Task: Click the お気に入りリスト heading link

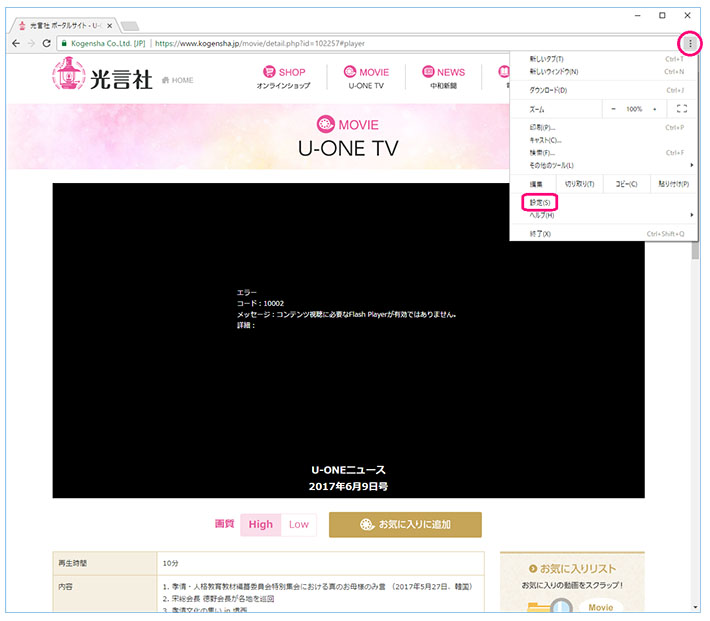Action: pos(572,568)
